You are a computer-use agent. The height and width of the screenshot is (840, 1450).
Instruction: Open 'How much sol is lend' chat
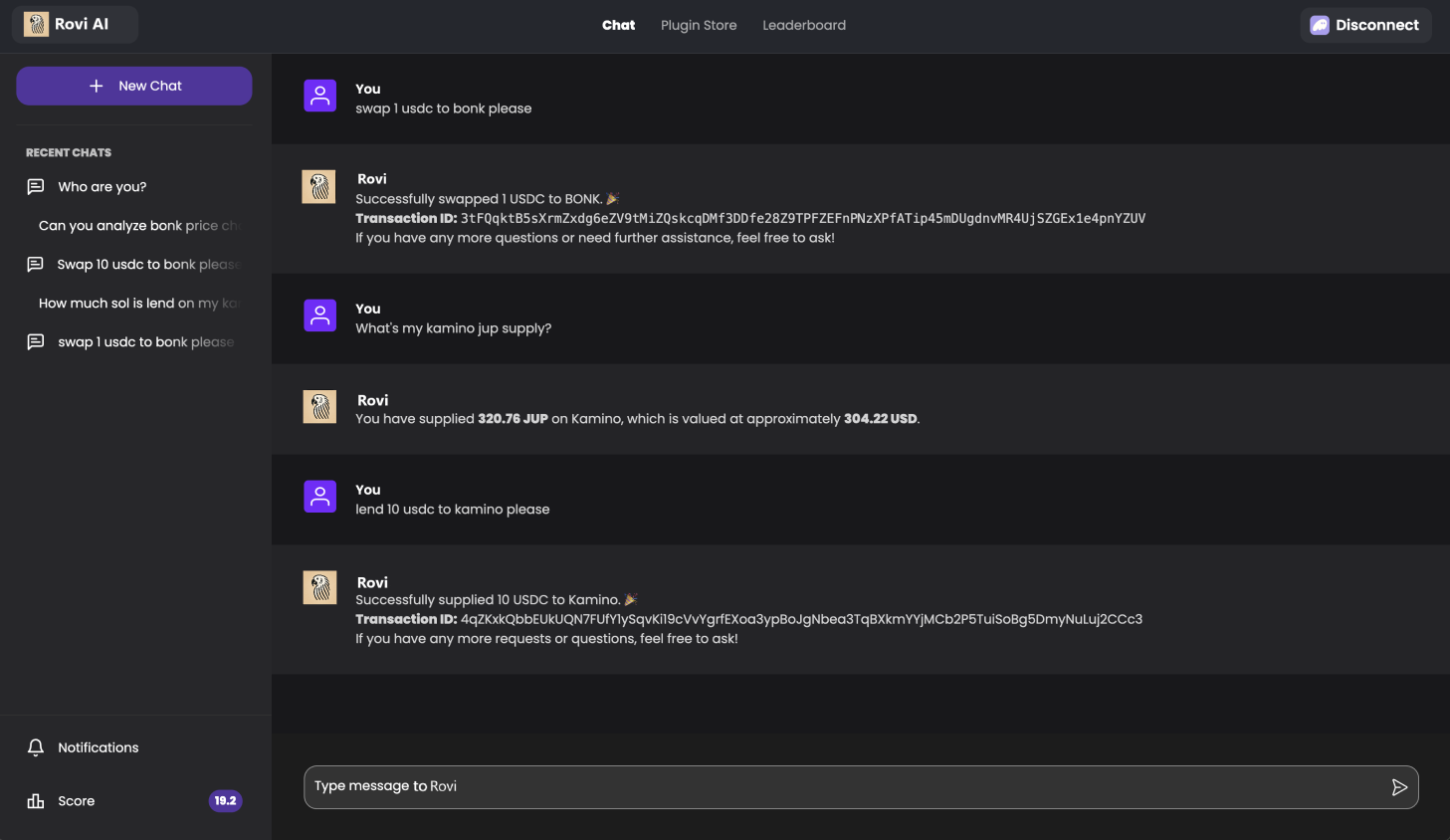(x=138, y=304)
